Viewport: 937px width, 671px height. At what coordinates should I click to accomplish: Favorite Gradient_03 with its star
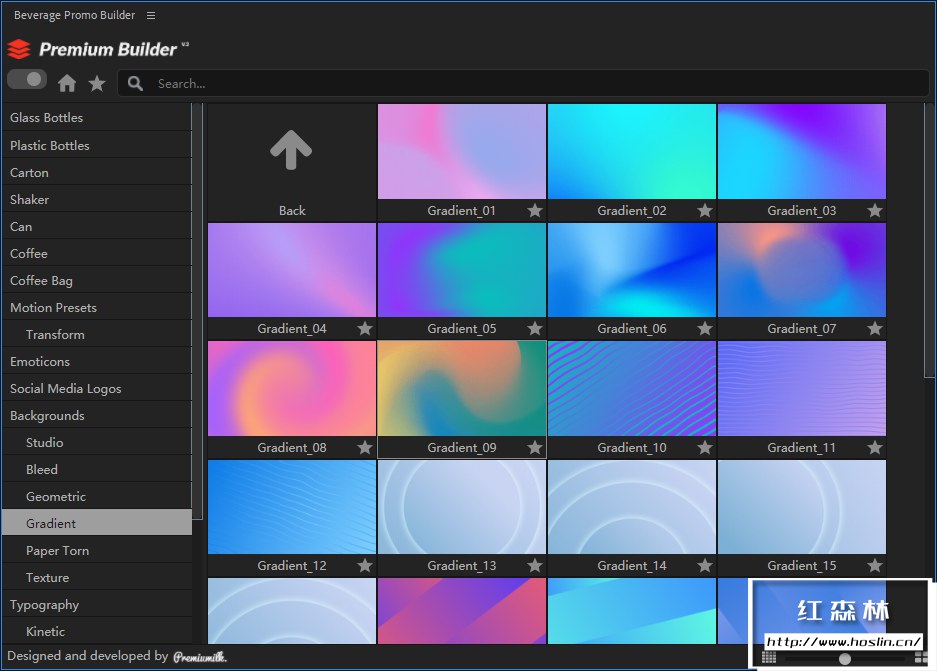(875, 210)
